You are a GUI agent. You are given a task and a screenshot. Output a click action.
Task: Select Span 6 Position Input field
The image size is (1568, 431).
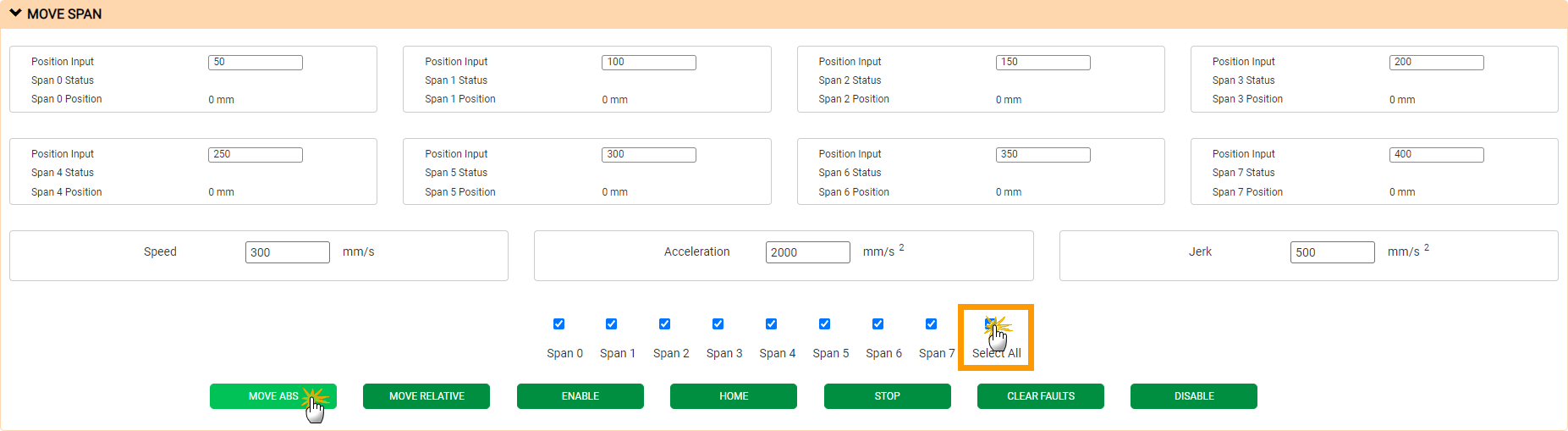1043,155
